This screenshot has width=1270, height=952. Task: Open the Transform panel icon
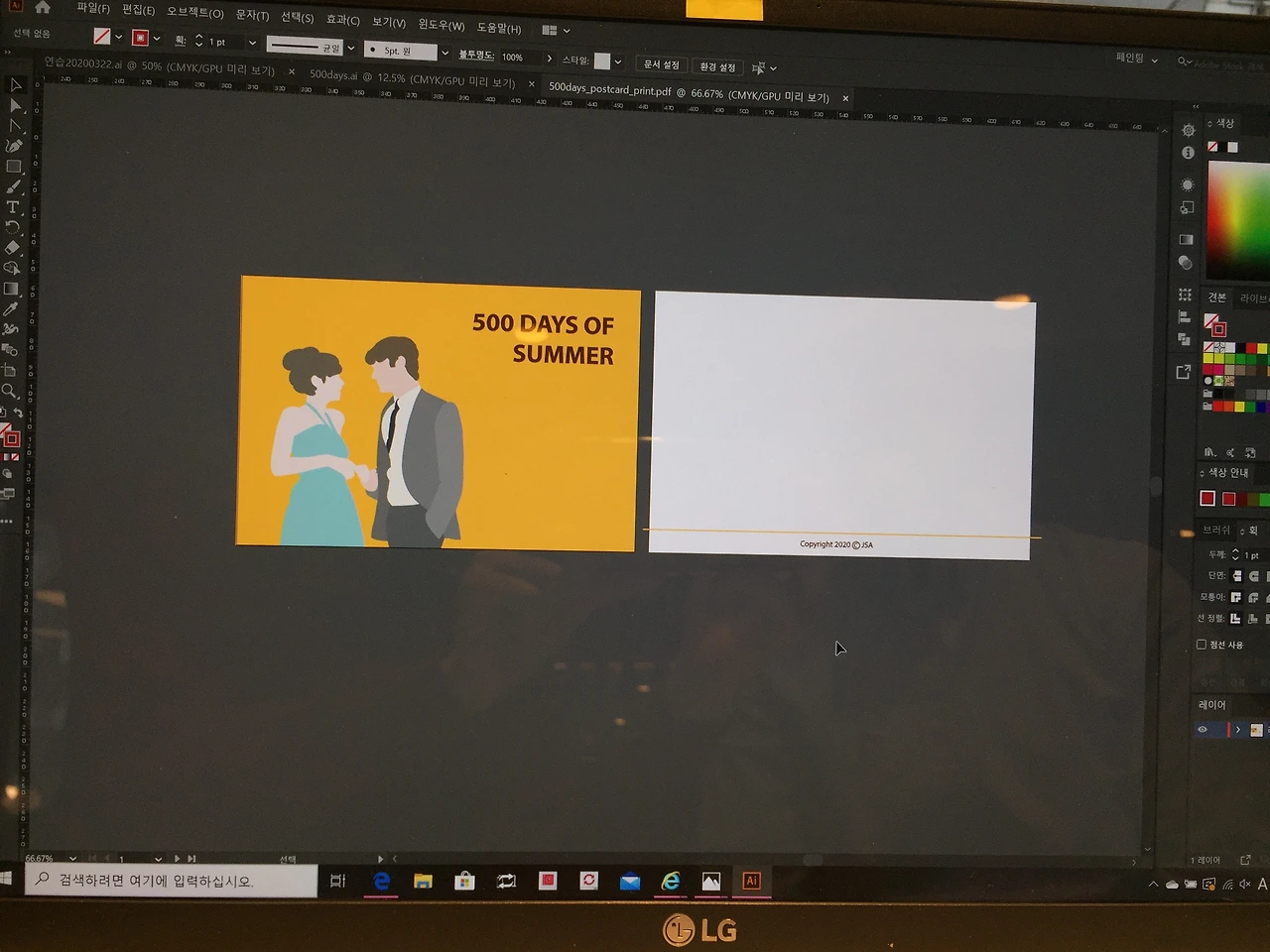pos(1185,296)
